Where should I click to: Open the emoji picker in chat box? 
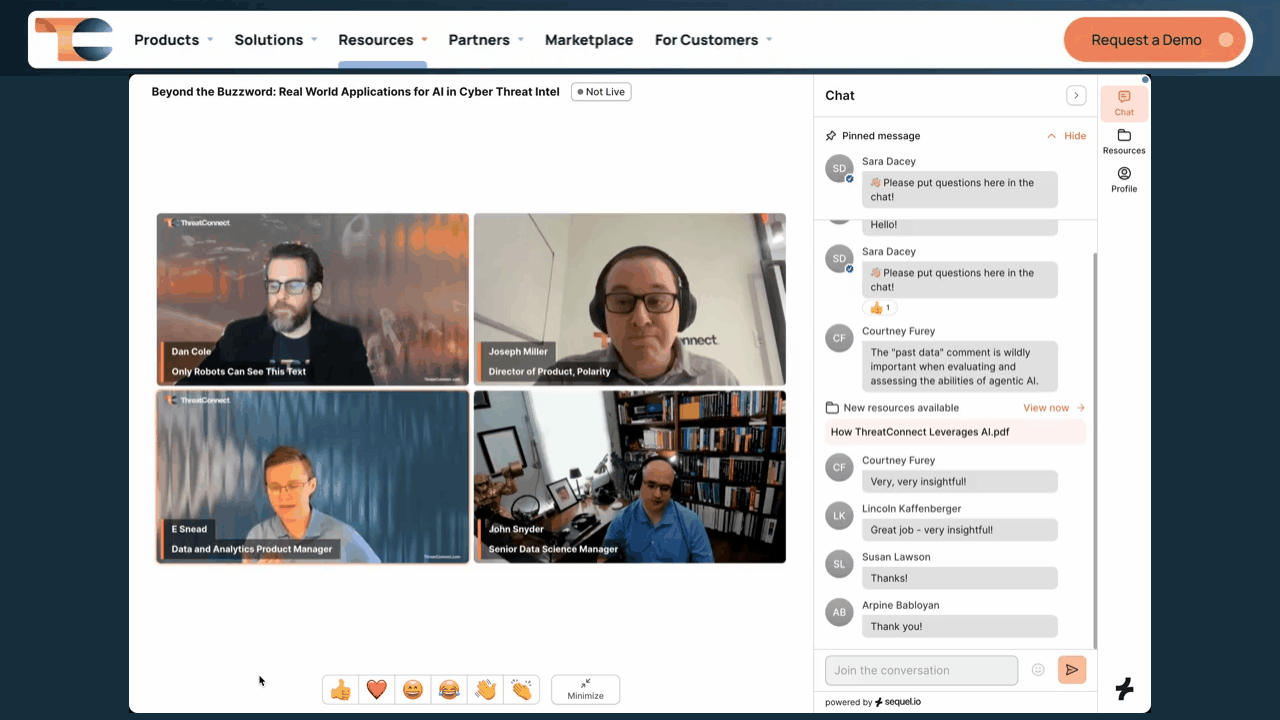pyautogui.click(x=1038, y=670)
